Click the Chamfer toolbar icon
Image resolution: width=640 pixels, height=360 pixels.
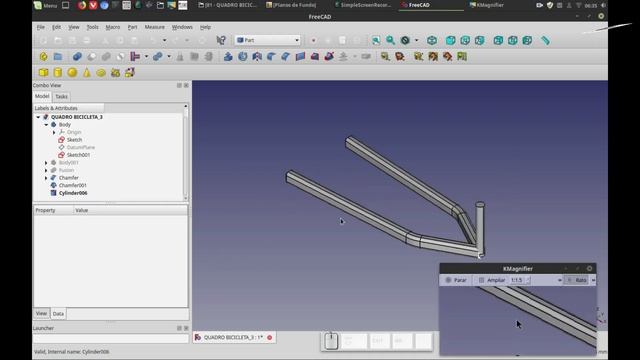coord(286,56)
